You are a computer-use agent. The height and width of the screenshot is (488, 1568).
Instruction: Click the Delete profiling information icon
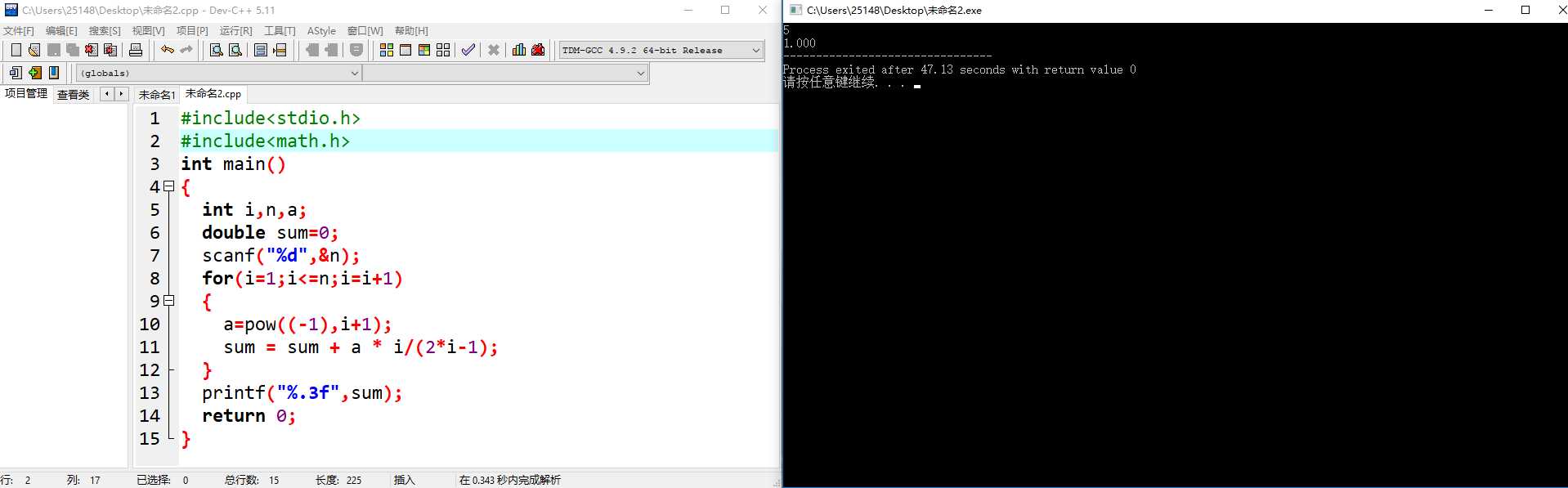click(538, 50)
